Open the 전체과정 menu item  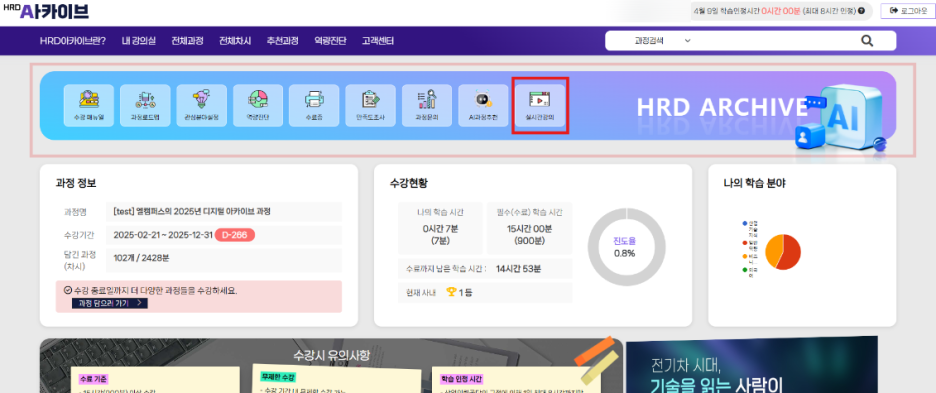click(x=187, y=41)
